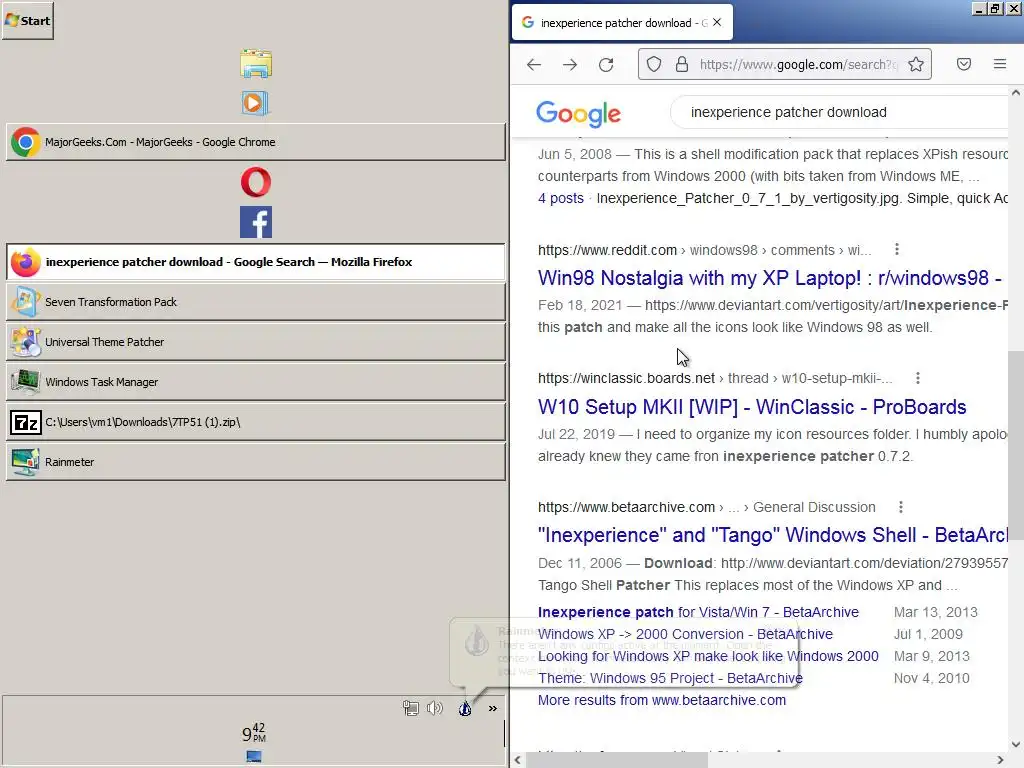Open Theme: Windows 95 Project link
Viewport: 1024px width, 768px height.
coord(670,679)
